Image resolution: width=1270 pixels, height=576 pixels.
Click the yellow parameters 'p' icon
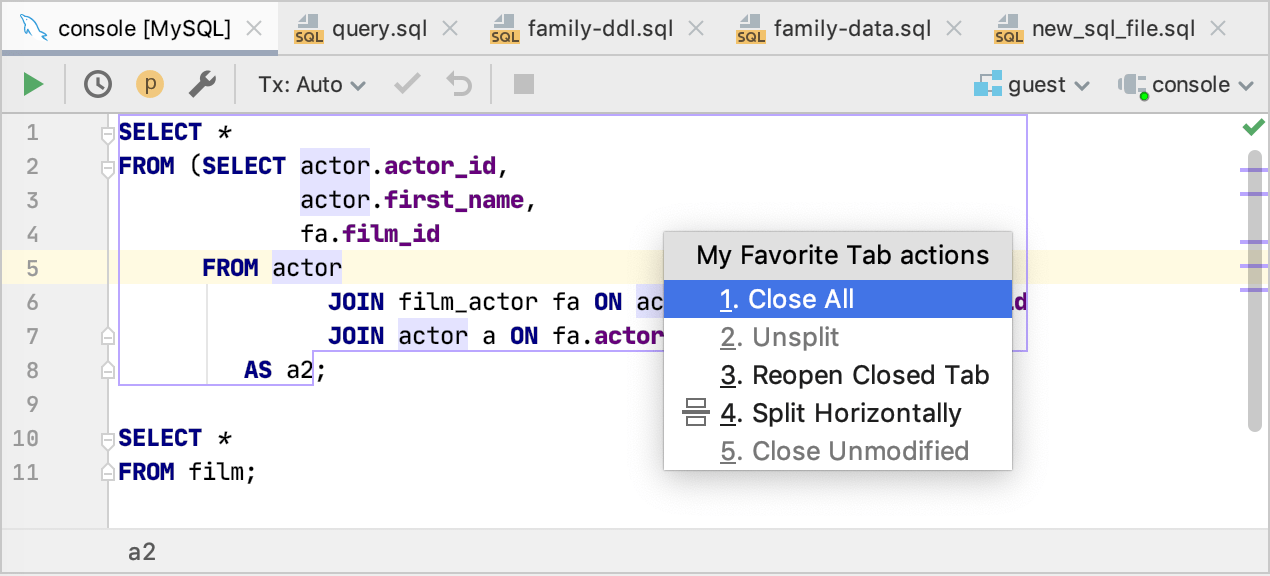(x=150, y=84)
